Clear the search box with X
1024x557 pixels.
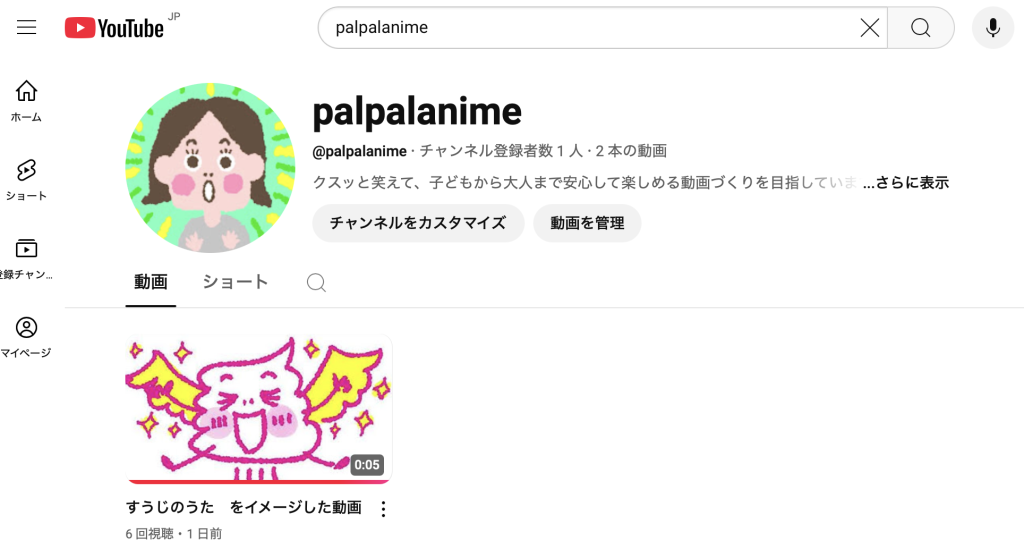[869, 27]
